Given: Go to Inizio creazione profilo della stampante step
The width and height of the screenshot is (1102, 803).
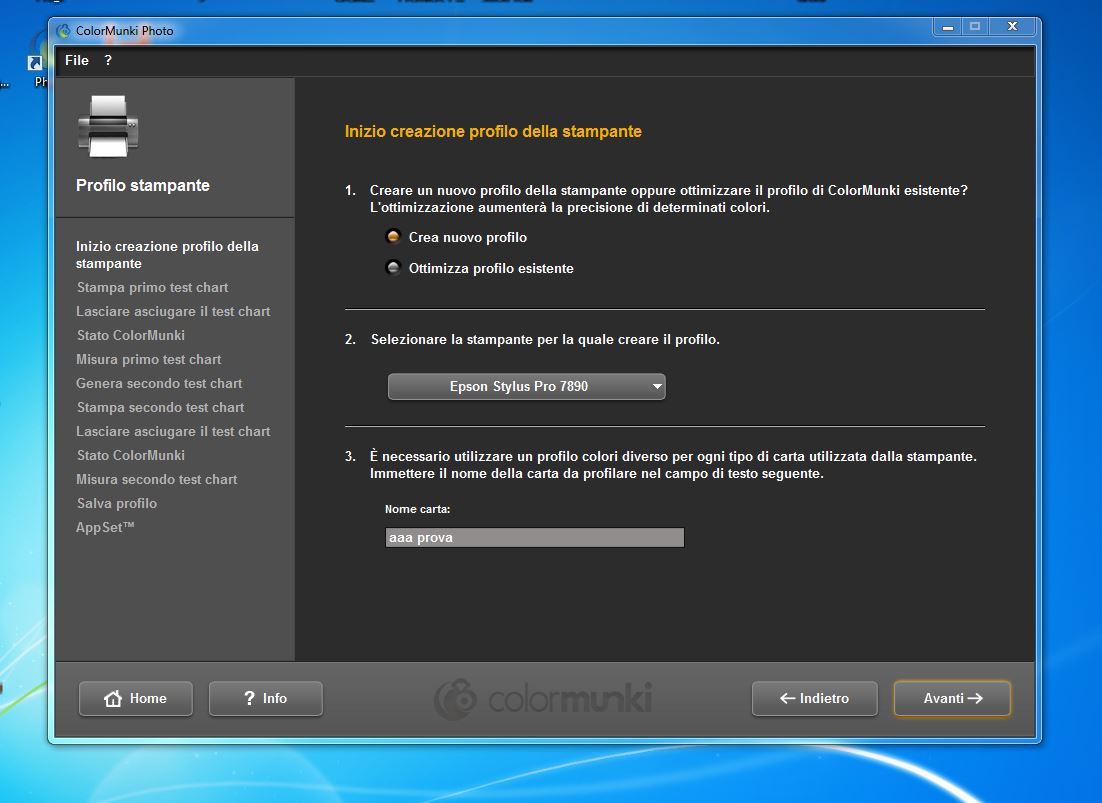Looking at the screenshot, I should [167, 255].
